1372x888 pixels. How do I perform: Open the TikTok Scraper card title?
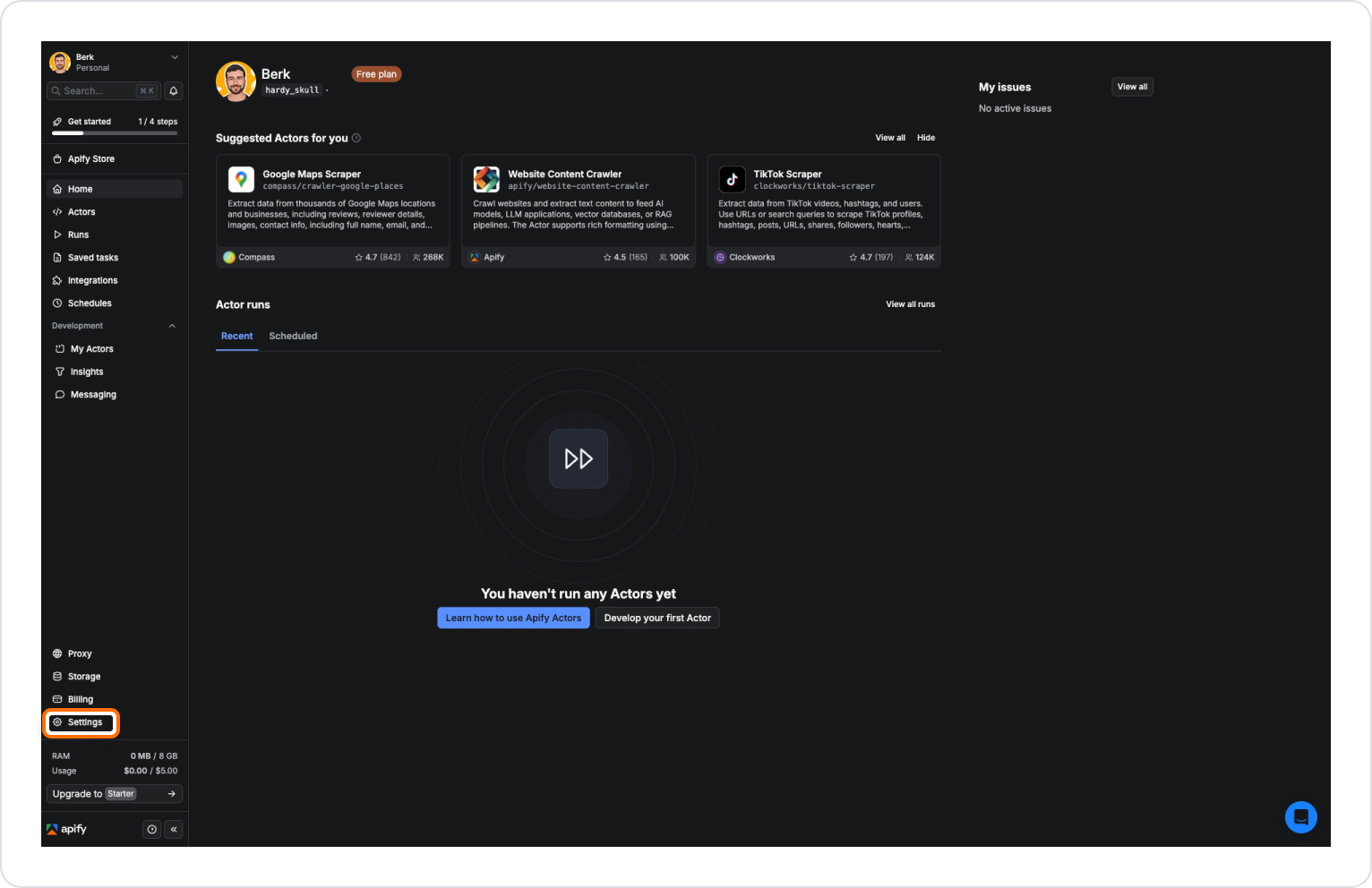[x=787, y=175]
